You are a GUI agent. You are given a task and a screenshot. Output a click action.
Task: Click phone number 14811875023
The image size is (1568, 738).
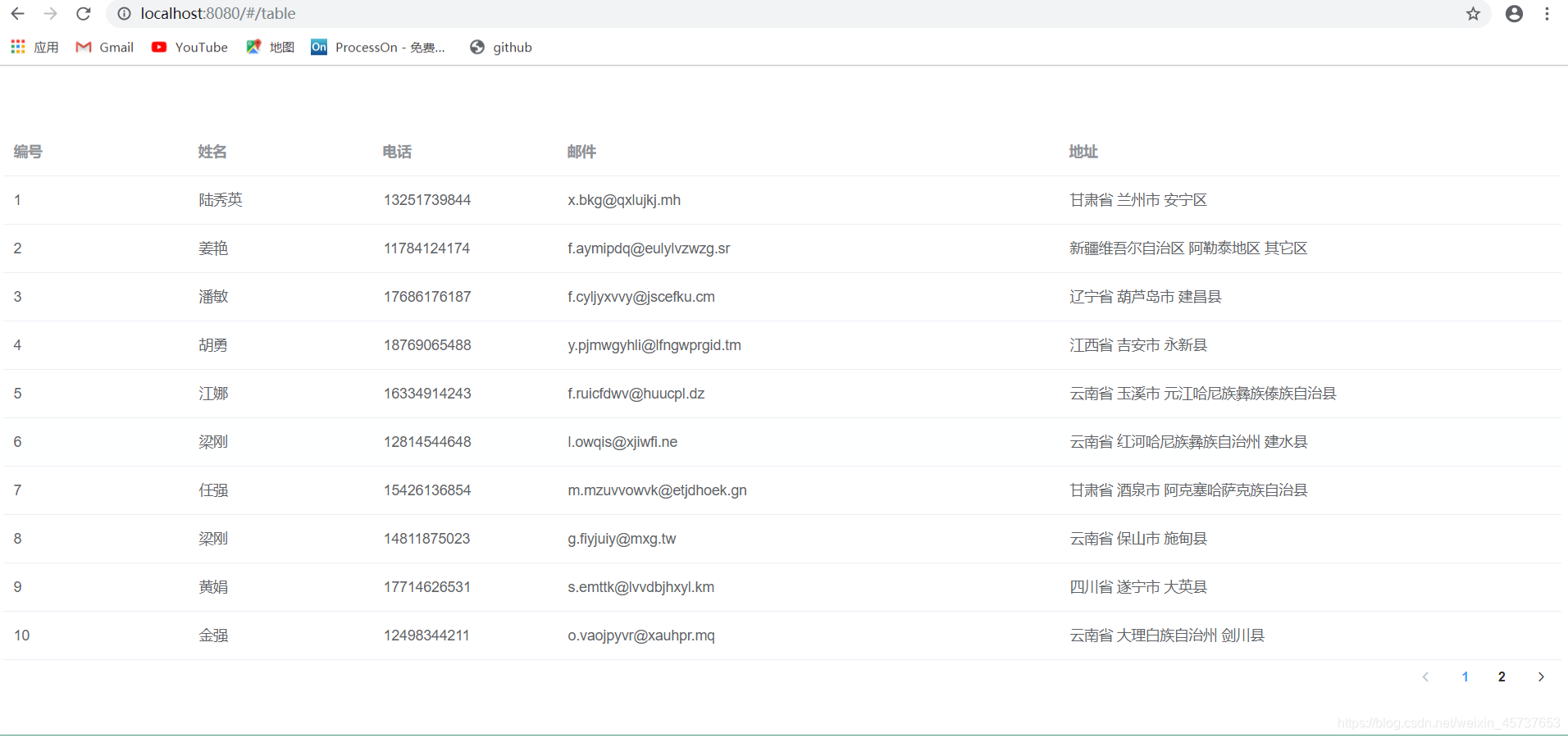coord(427,539)
